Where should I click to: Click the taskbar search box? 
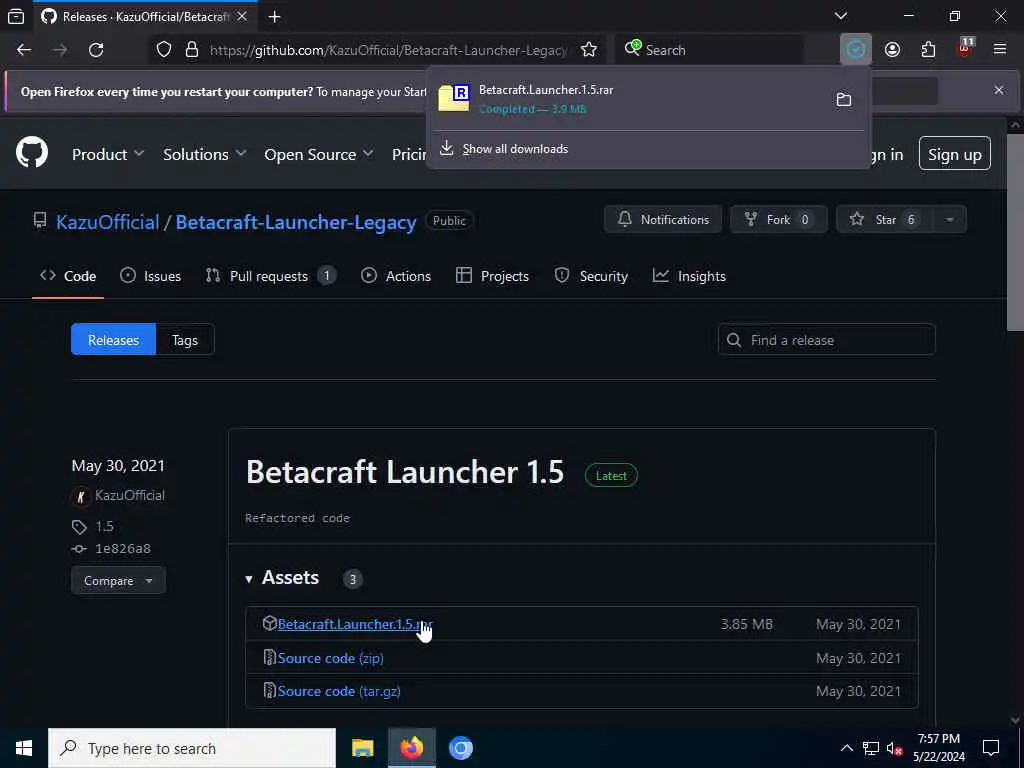tap(192, 748)
